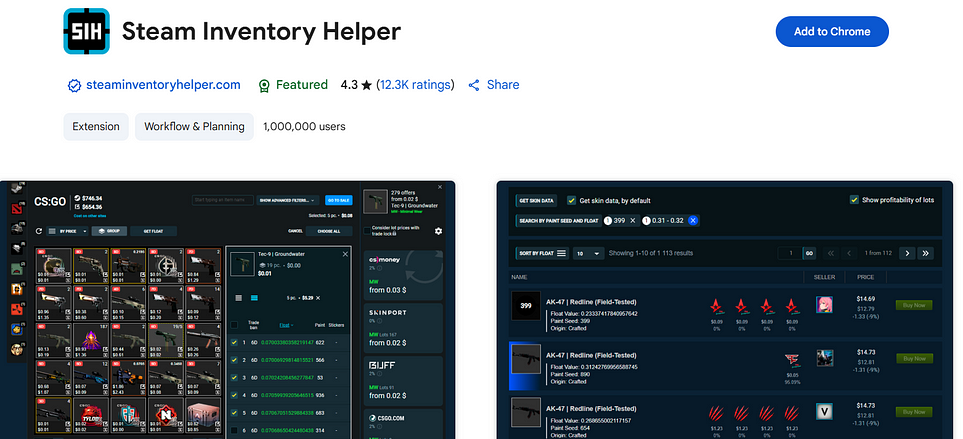The width and height of the screenshot is (963, 439).
Task: Uncheck row 1 with float 0.07003380358219147
Action: tap(234, 343)
